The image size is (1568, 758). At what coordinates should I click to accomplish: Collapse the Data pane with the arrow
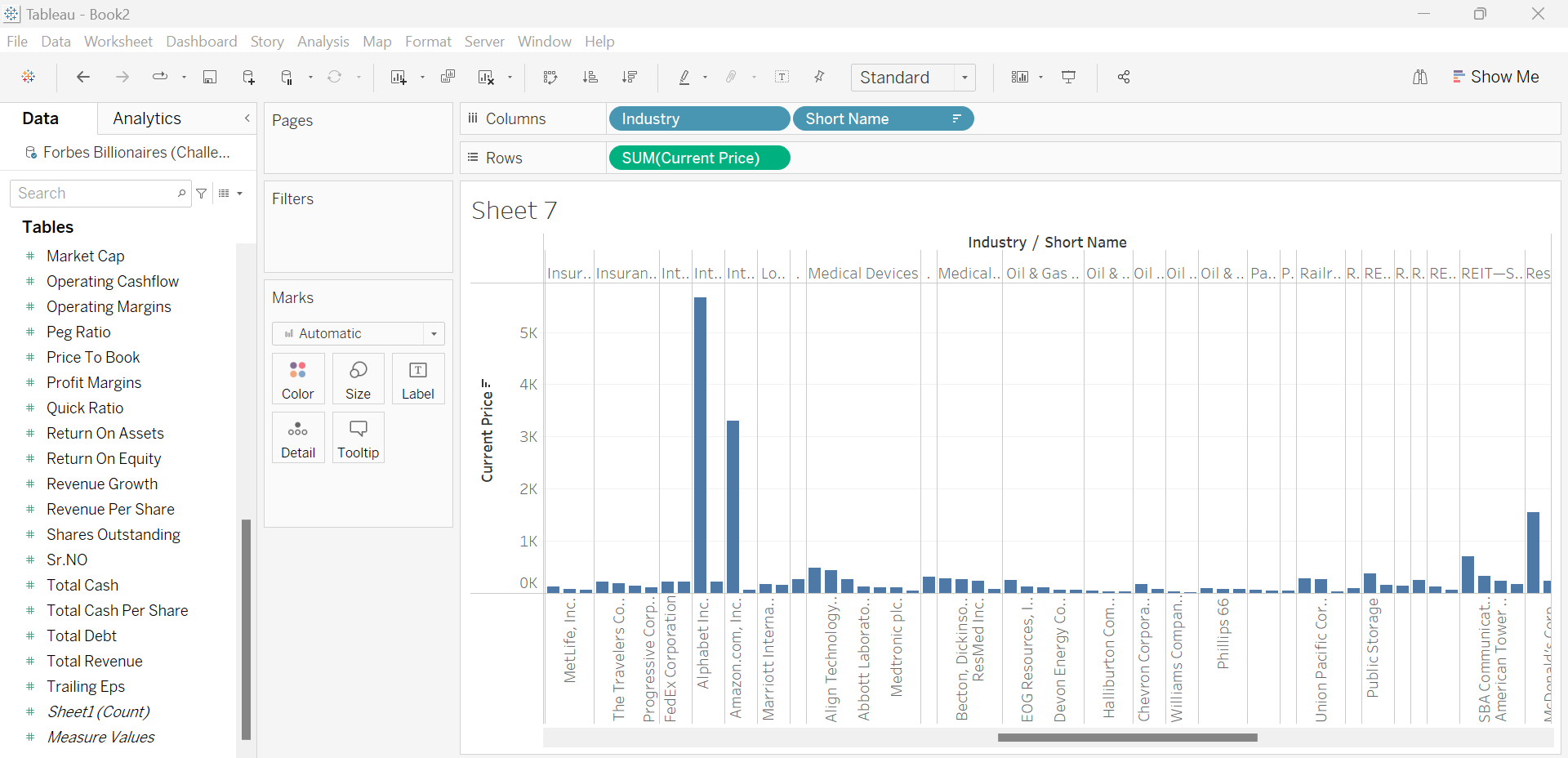(x=247, y=118)
